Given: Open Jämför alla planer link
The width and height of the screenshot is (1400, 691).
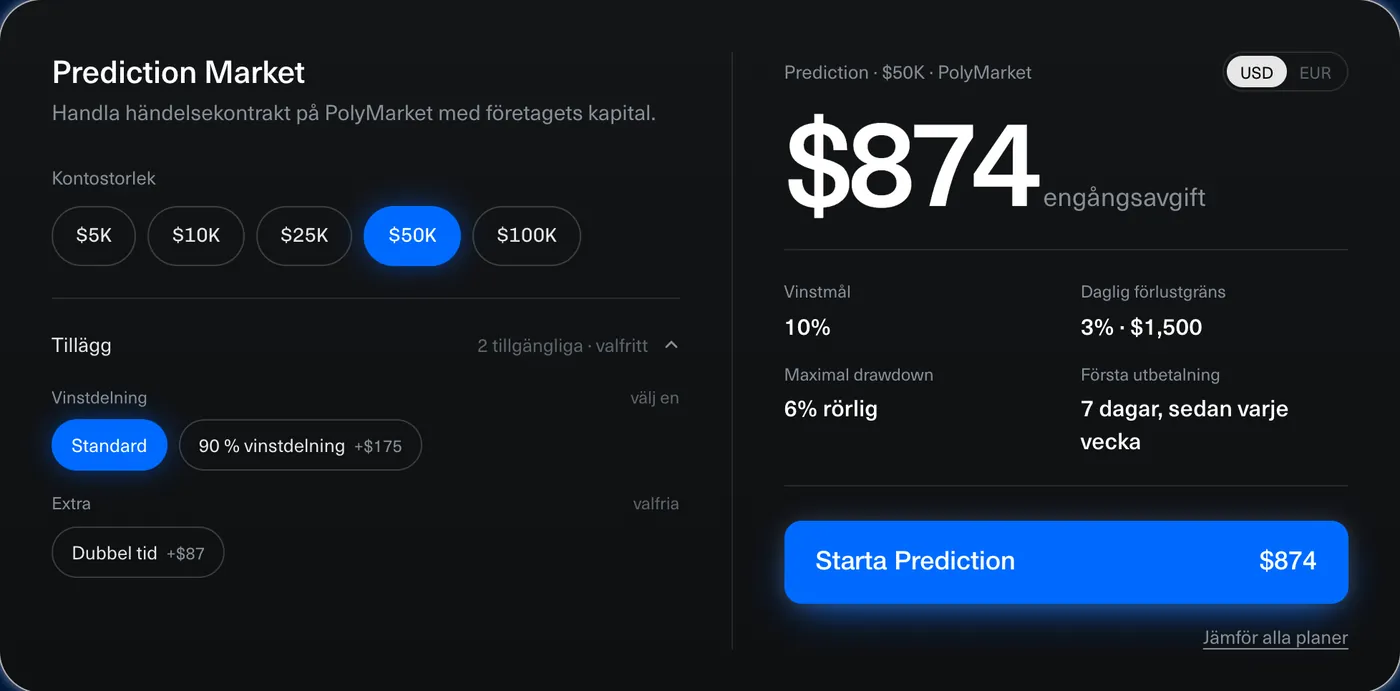Looking at the screenshot, I should [1275, 638].
